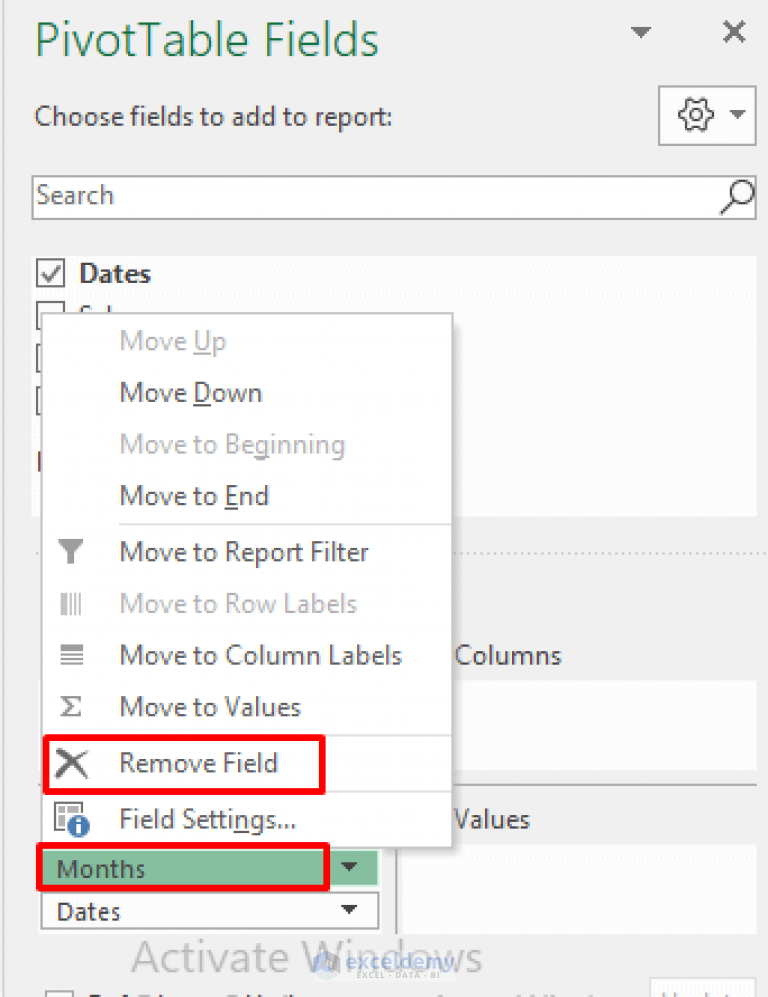Open the Tools gear icon
Screen dimensions: 768x997
(697, 115)
